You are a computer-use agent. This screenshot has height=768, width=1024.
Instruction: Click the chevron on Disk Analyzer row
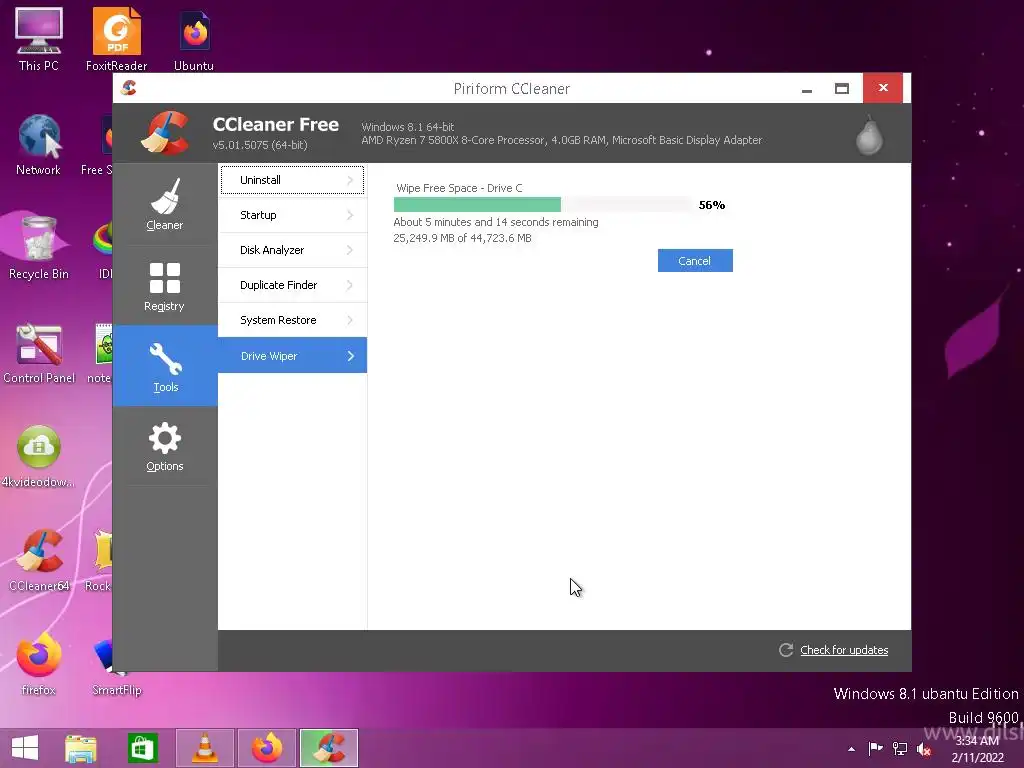[x=350, y=250]
